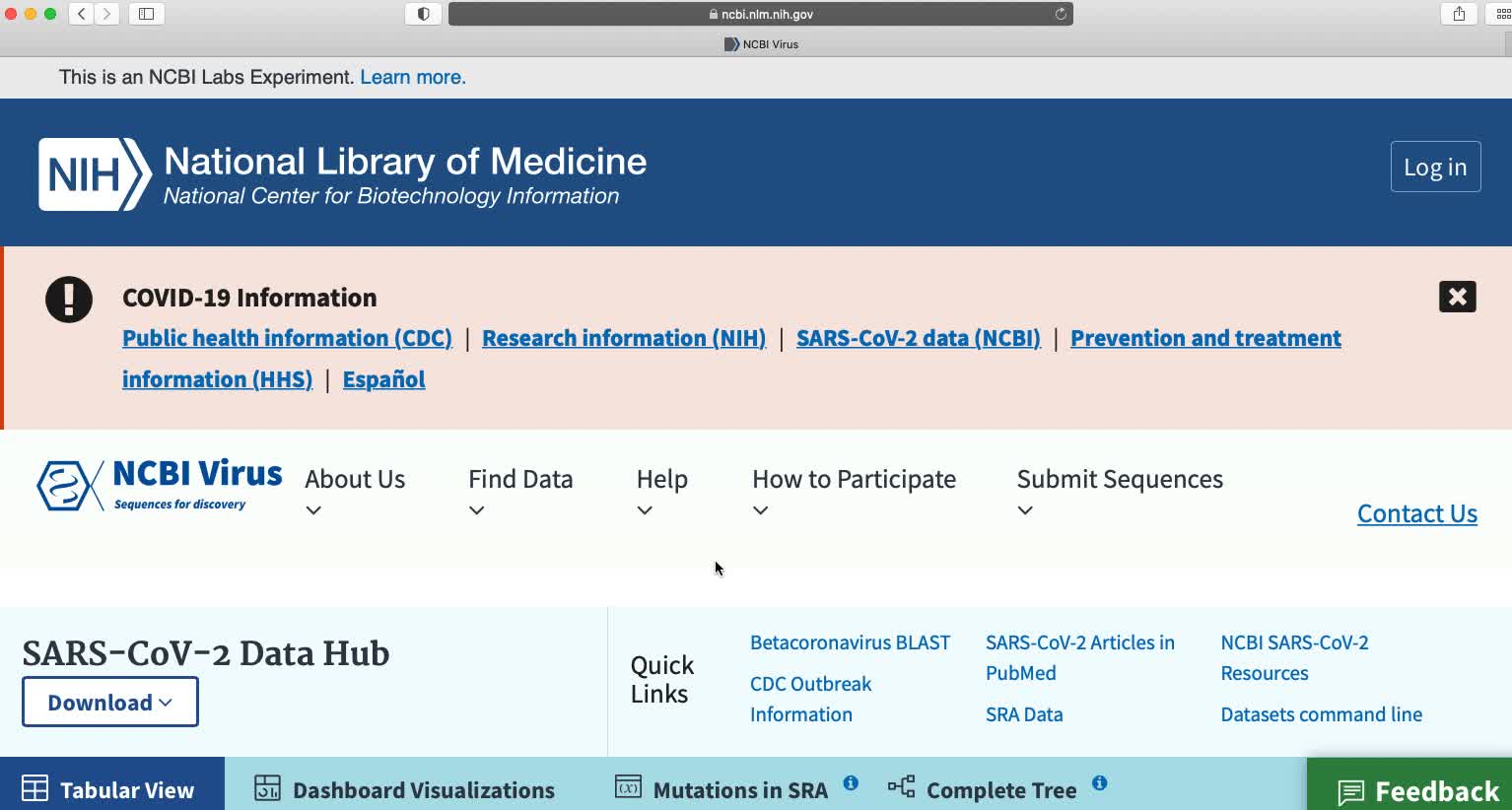Click the Quick Links label

[661, 679]
